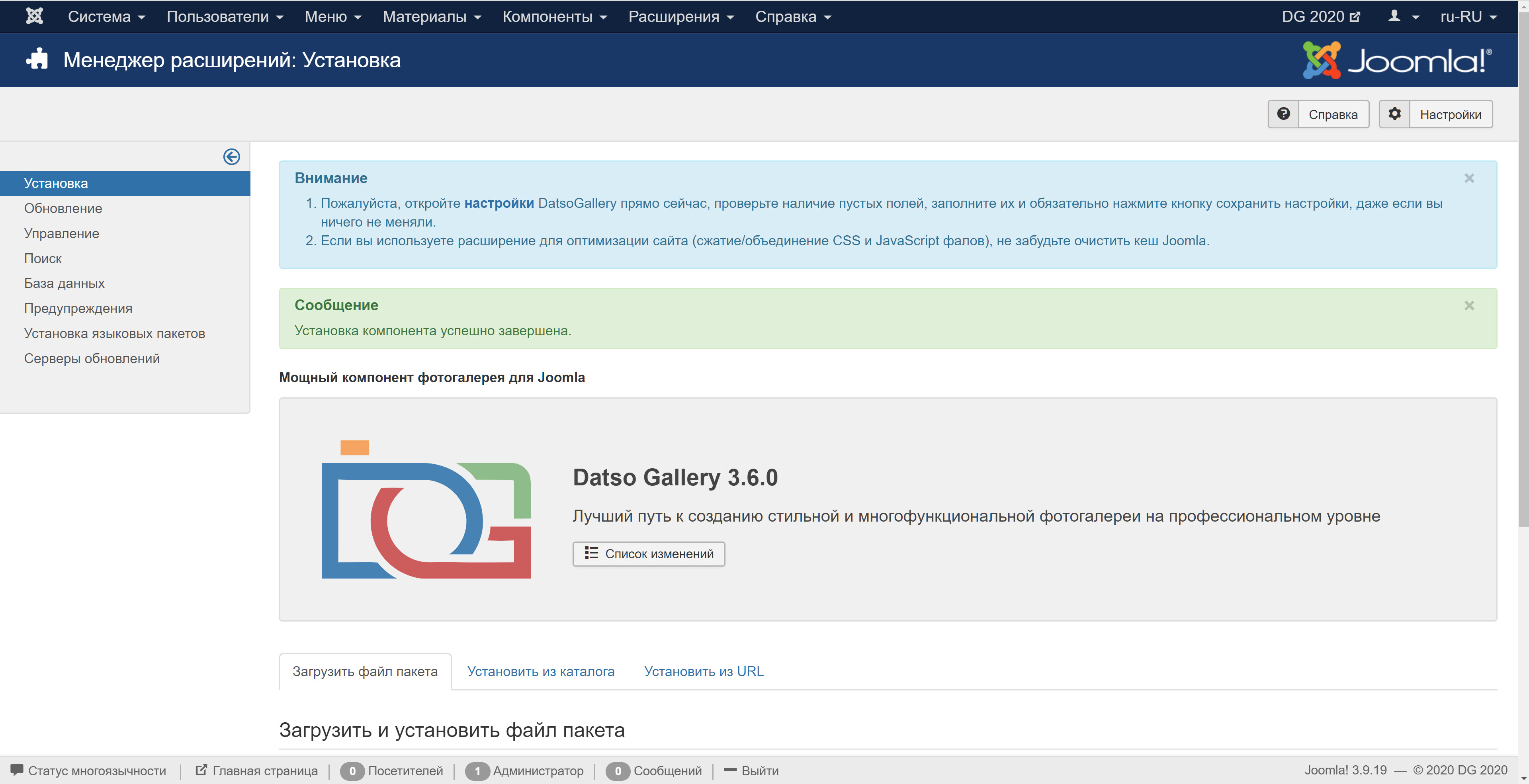Open the Меню dropdown
Viewport: 1529px width, 784px height.
point(333,16)
